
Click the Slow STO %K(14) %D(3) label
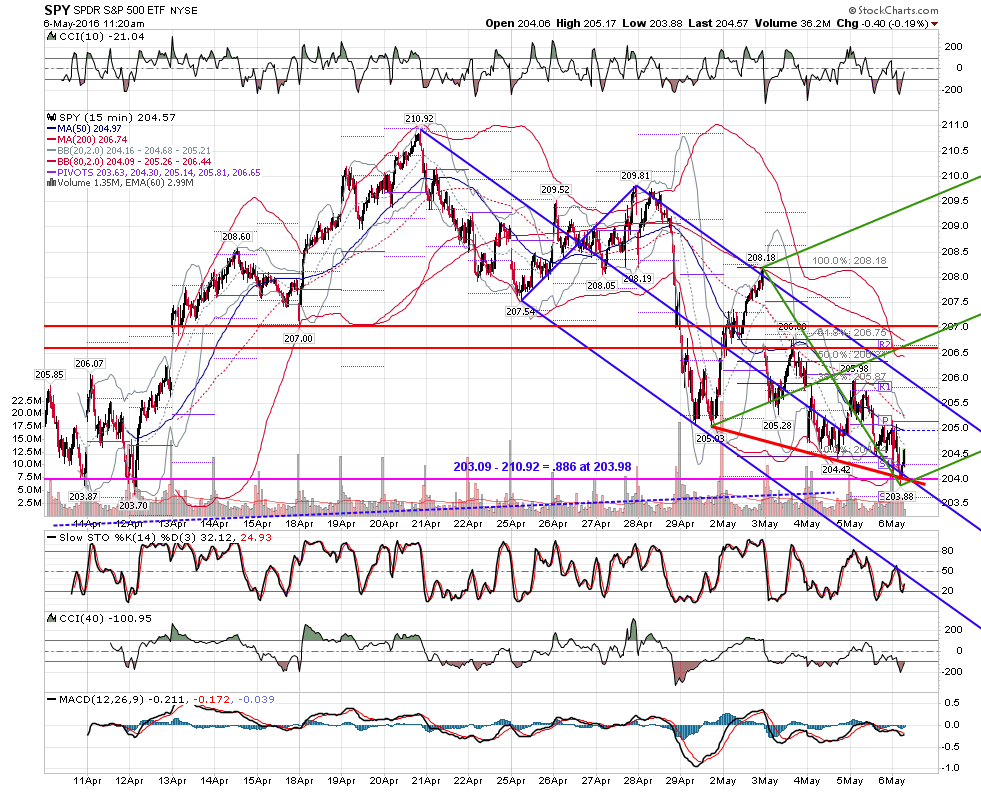click(x=165, y=537)
